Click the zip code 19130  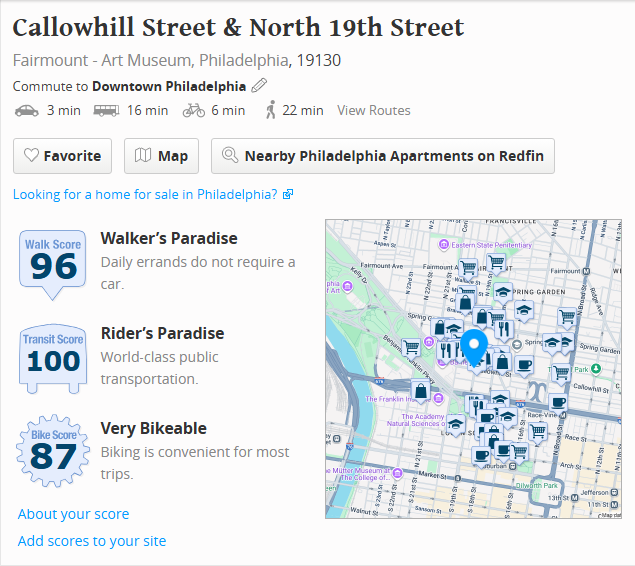click(319, 60)
